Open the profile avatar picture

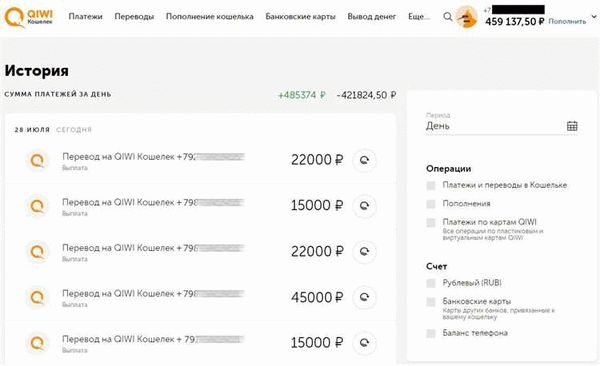466,17
